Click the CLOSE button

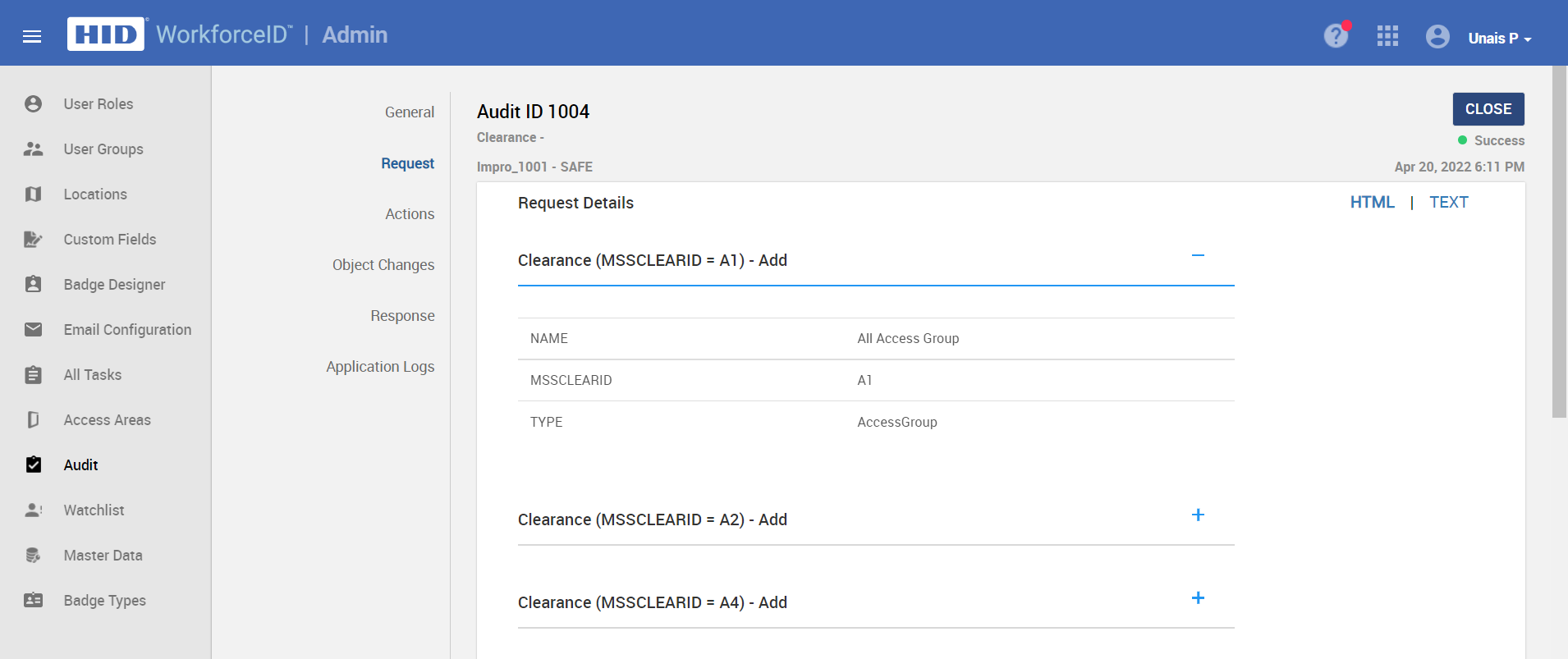tap(1488, 109)
